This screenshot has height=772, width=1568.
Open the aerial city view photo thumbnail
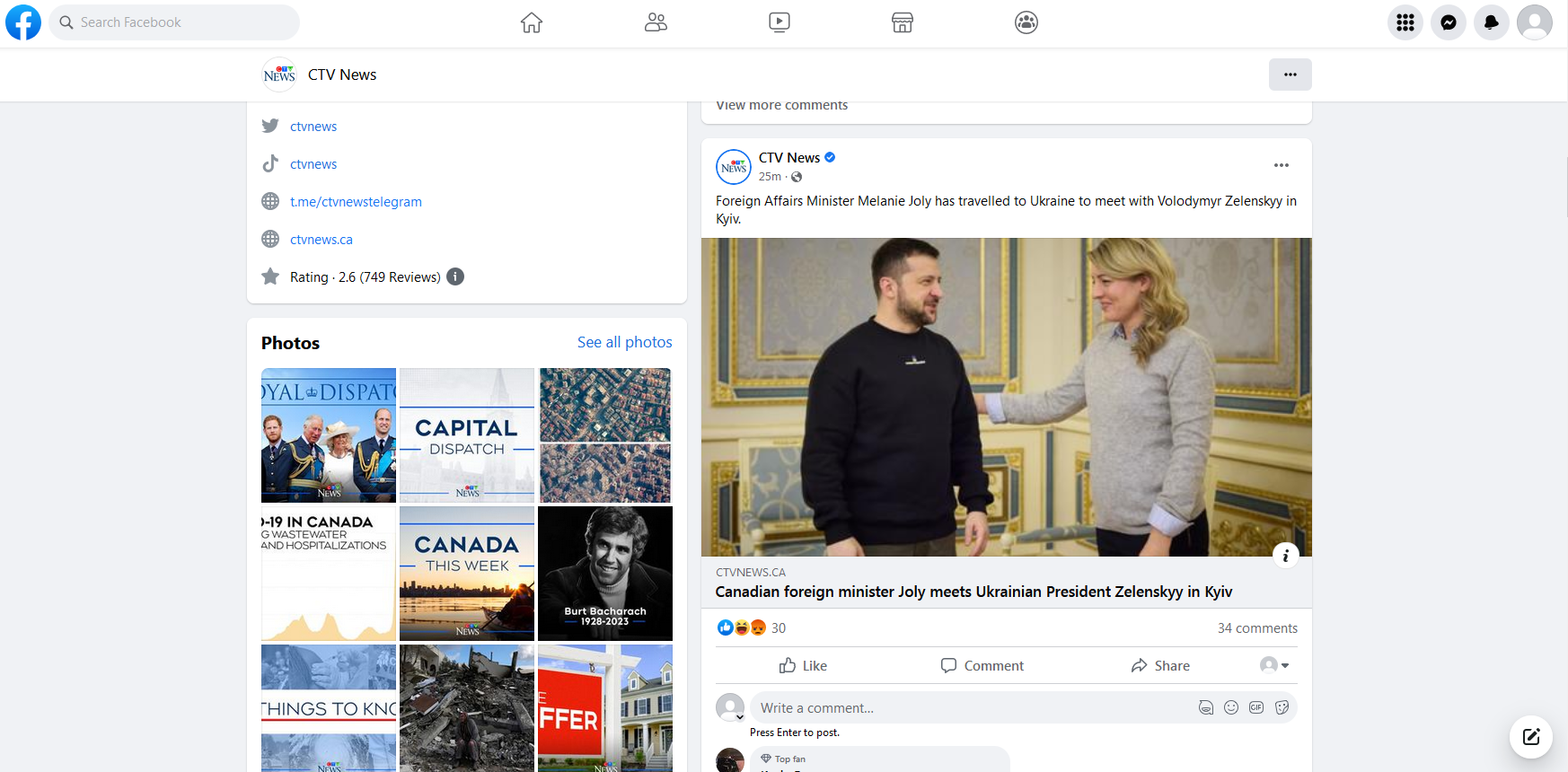tap(605, 435)
